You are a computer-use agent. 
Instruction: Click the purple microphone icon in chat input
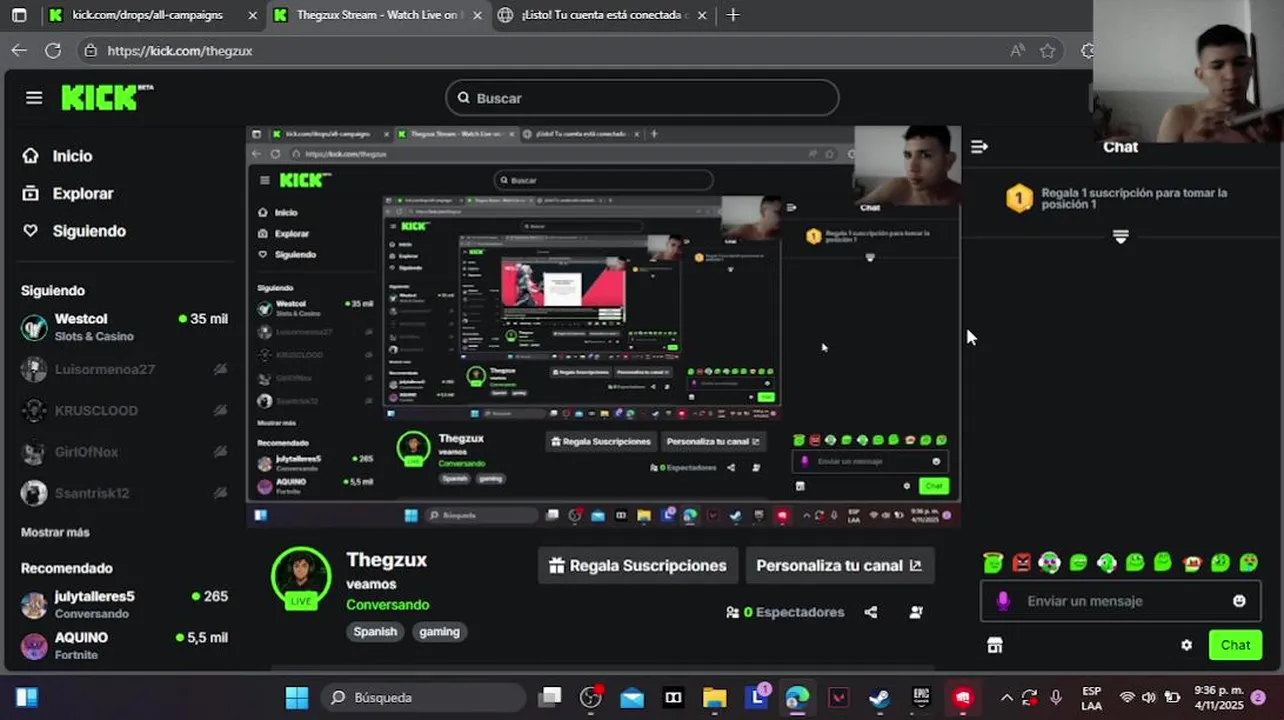[1004, 601]
